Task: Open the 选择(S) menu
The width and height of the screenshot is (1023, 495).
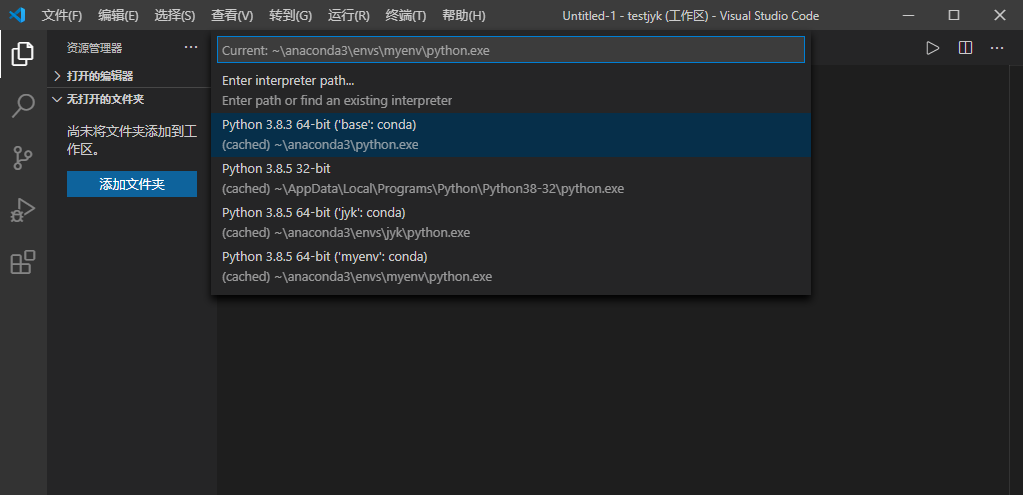Action: pos(175,15)
